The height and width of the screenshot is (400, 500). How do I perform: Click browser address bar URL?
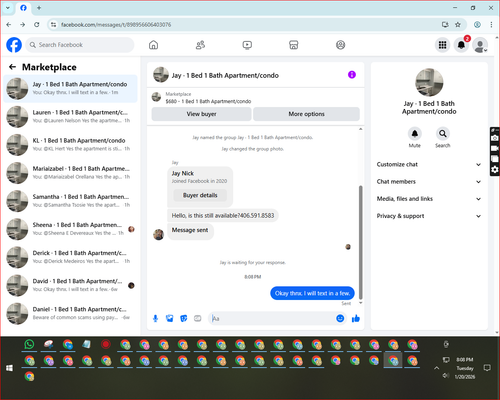coord(116,25)
